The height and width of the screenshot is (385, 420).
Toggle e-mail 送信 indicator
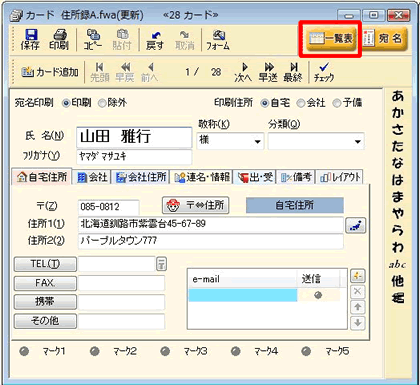click(x=318, y=295)
